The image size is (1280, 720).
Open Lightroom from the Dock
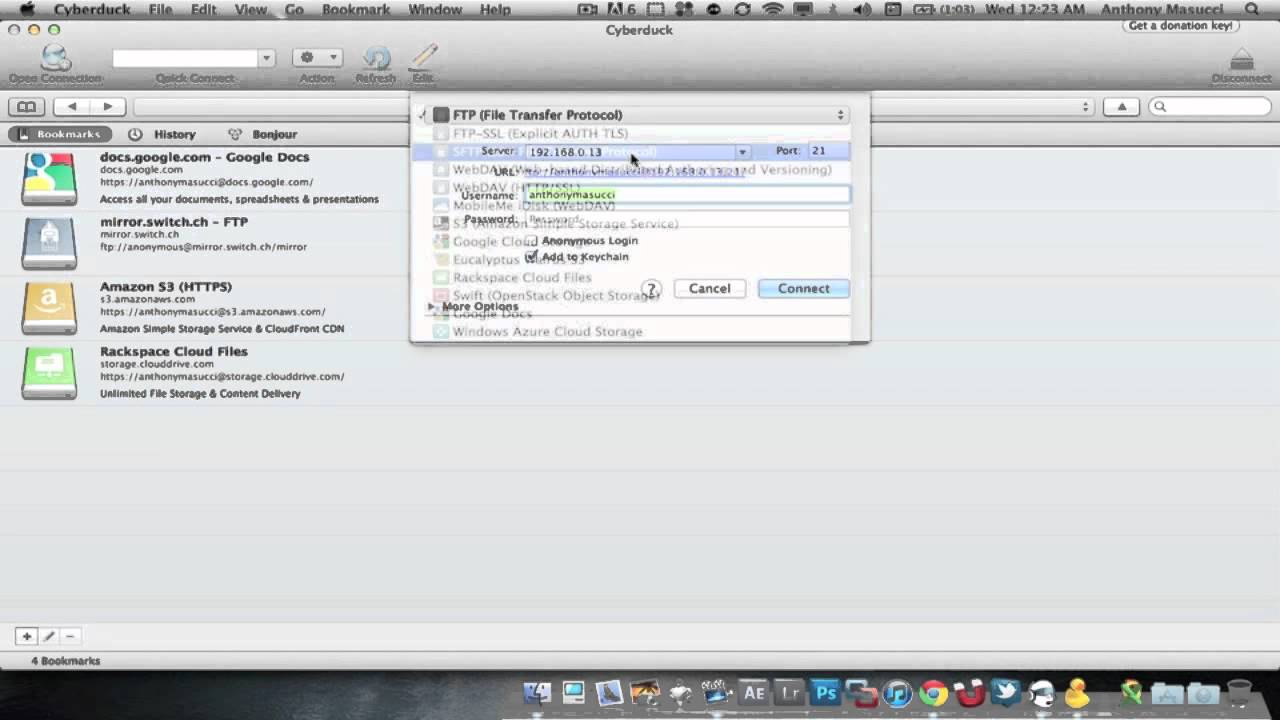point(790,692)
